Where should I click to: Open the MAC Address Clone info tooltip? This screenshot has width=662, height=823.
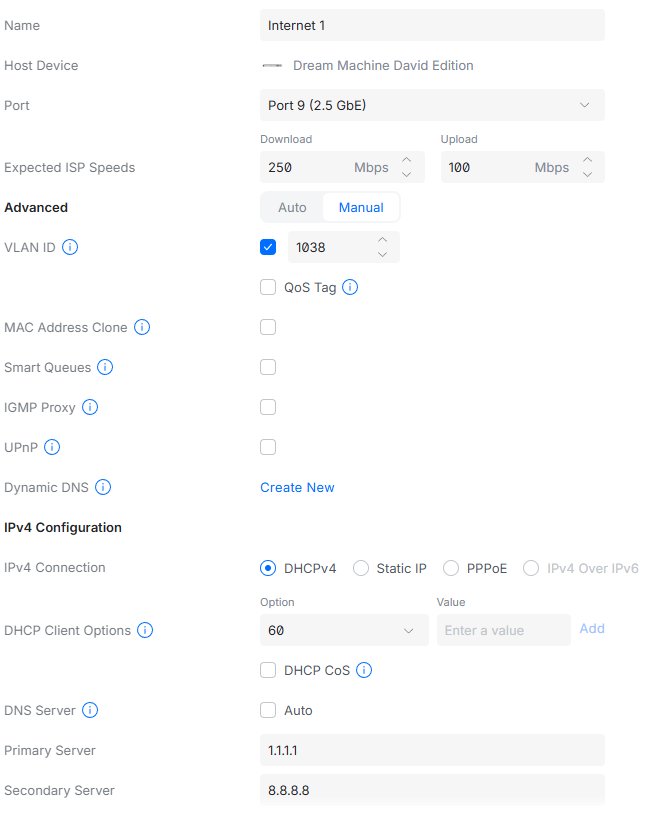point(142,327)
